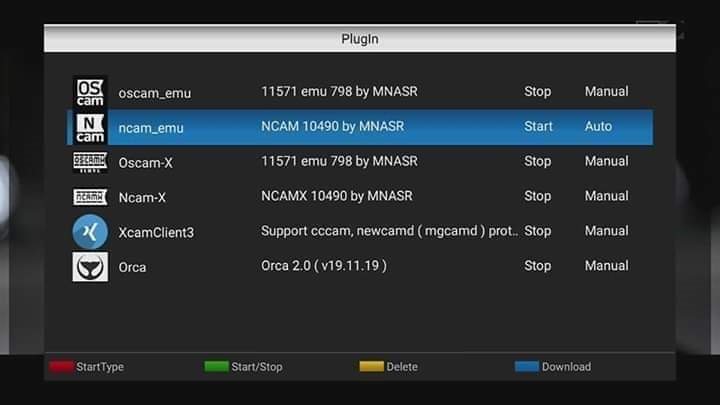Choose the Download label

click(566, 367)
